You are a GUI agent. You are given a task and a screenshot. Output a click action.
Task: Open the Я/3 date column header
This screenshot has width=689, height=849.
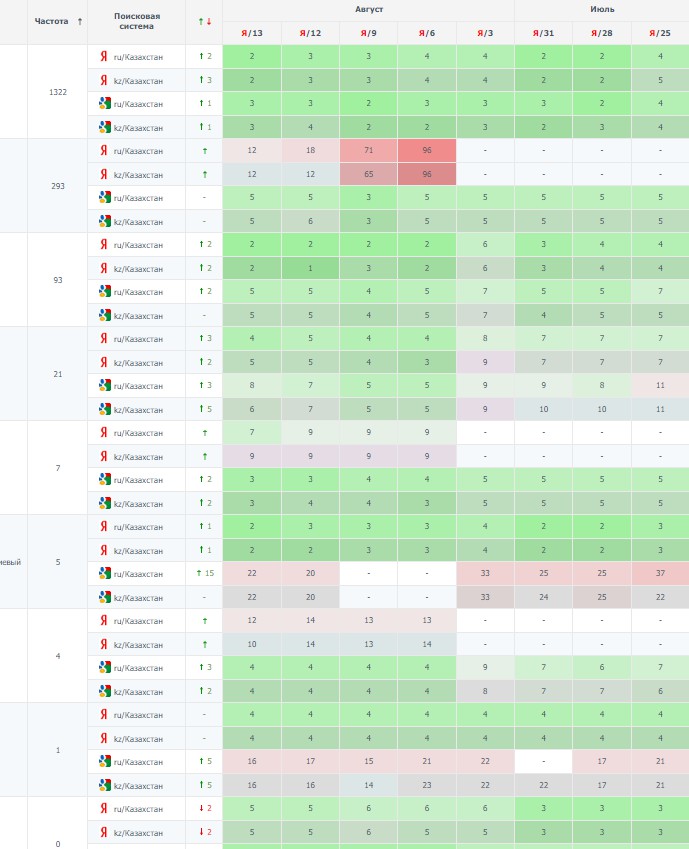[485, 33]
